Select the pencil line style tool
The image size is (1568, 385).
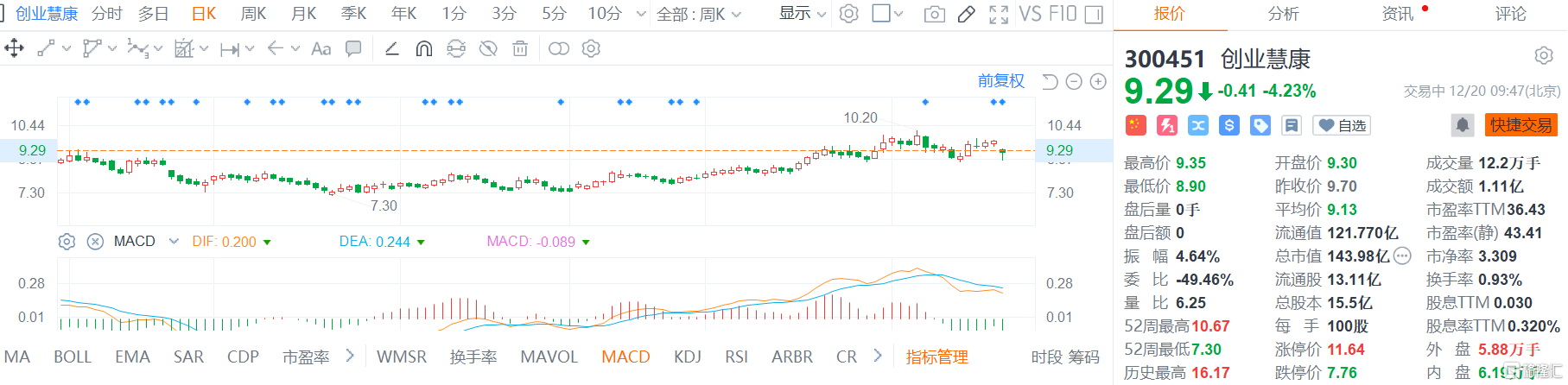pyautogui.click(x=391, y=49)
